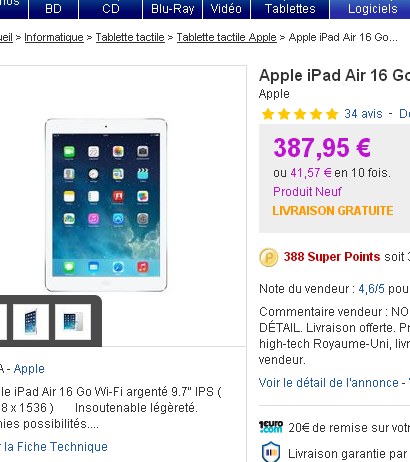
Task: Open the 34 avis reviews link
Action: pos(363,114)
